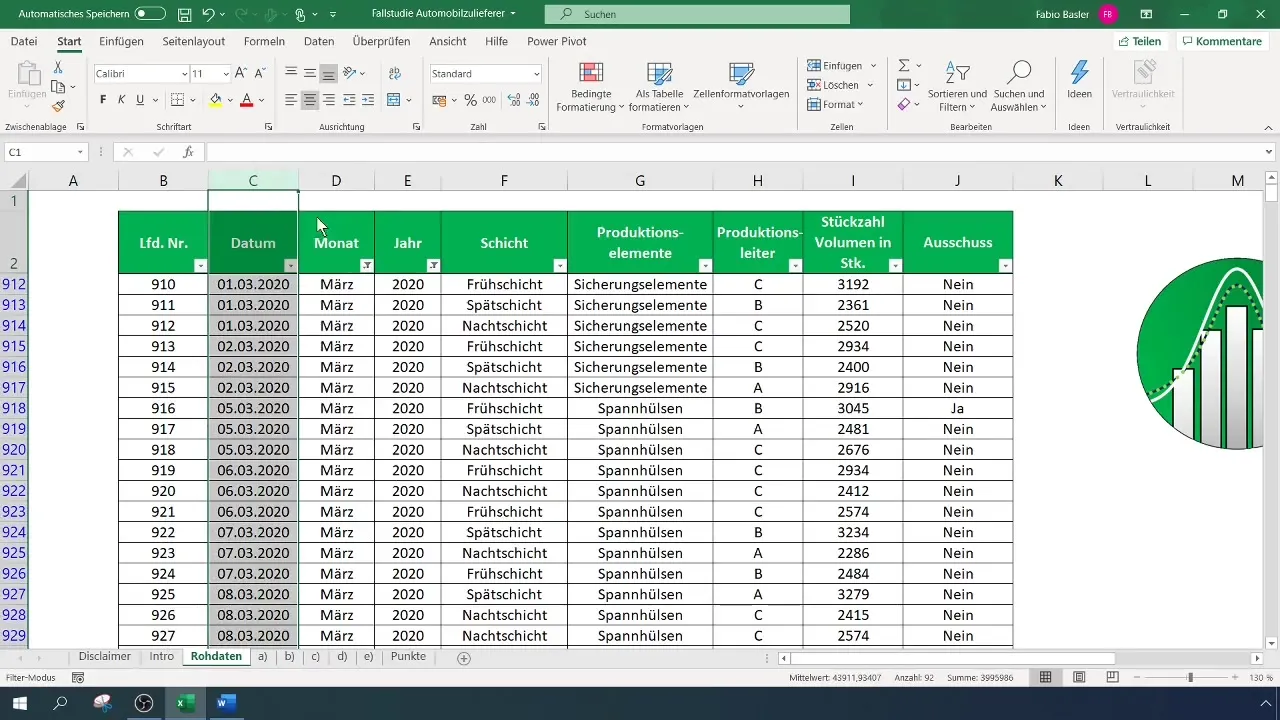
Task: Click the vertical scrollbar down arrow
Action: [x=1271, y=642]
